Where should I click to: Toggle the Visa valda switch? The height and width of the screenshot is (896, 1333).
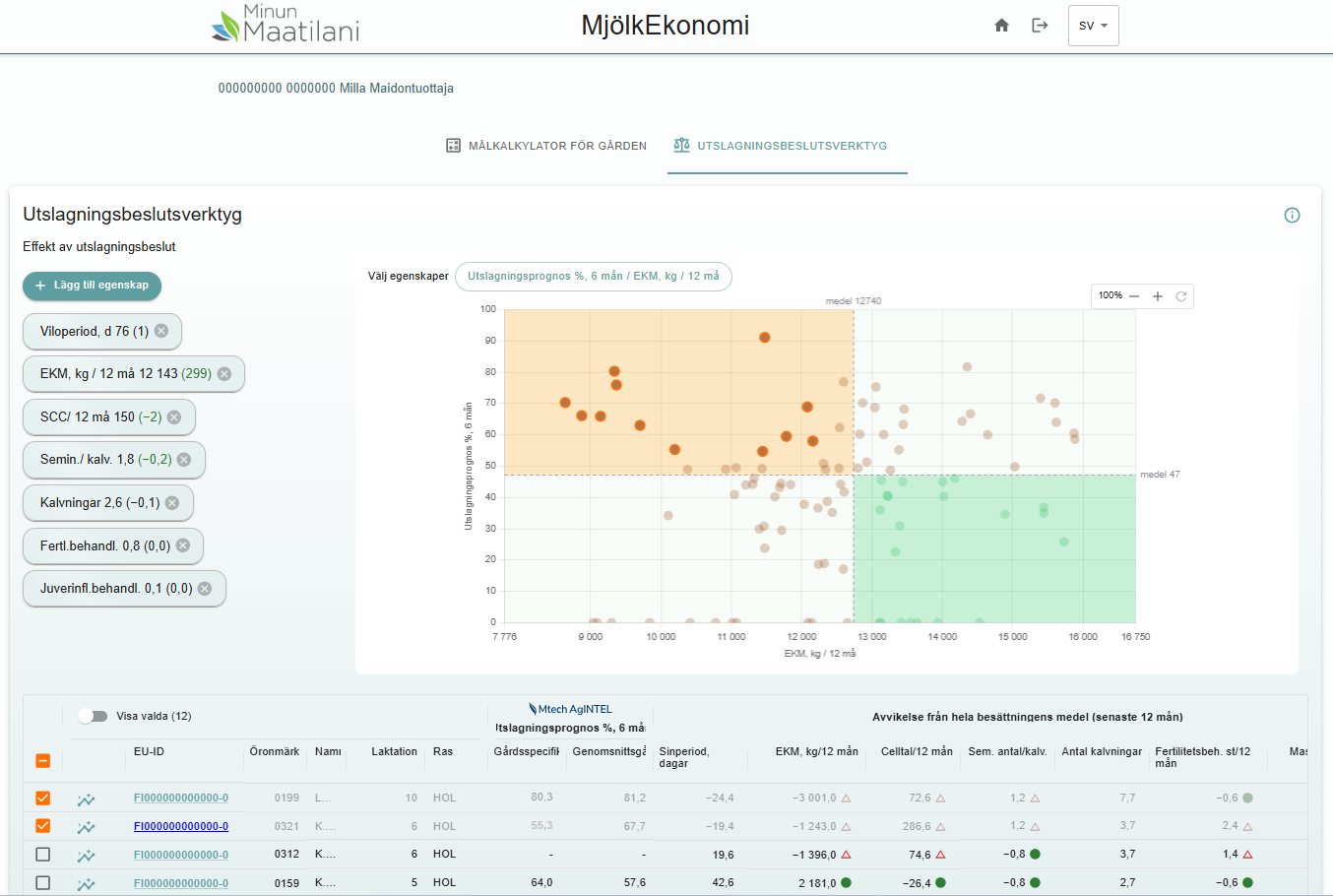93,716
